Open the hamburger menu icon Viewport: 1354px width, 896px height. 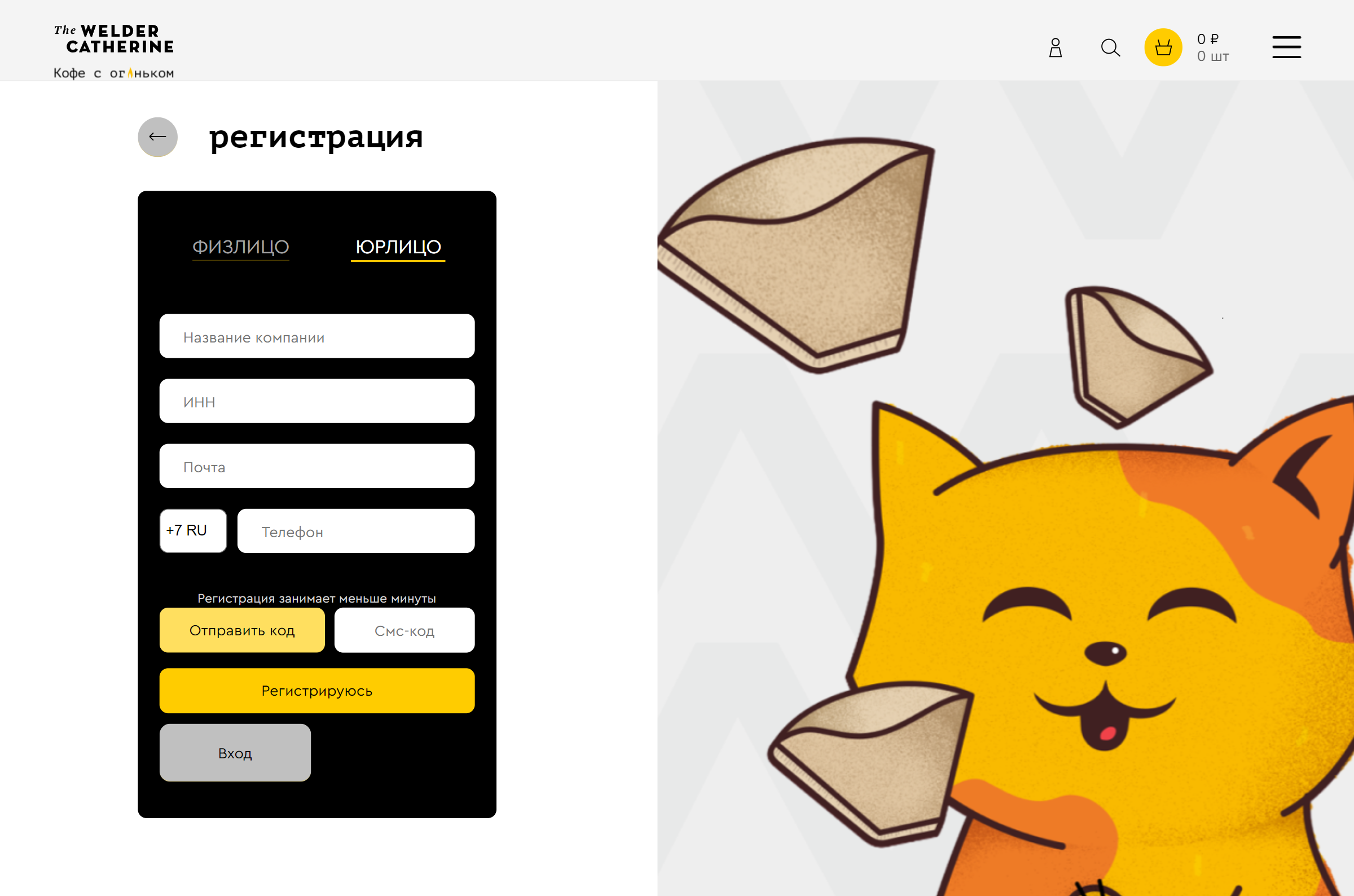coord(1287,47)
